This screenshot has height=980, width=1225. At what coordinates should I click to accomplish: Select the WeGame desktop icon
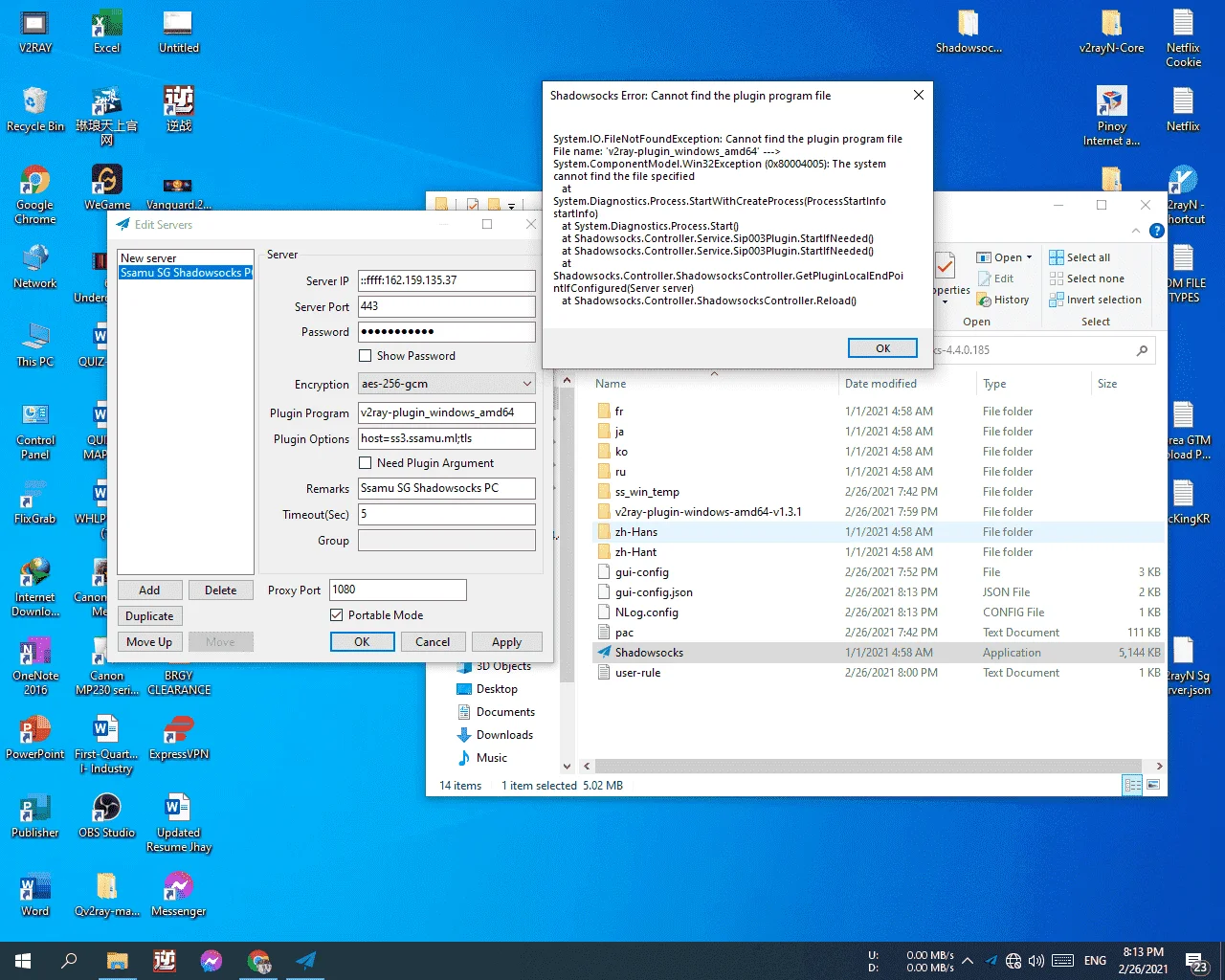point(106,188)
